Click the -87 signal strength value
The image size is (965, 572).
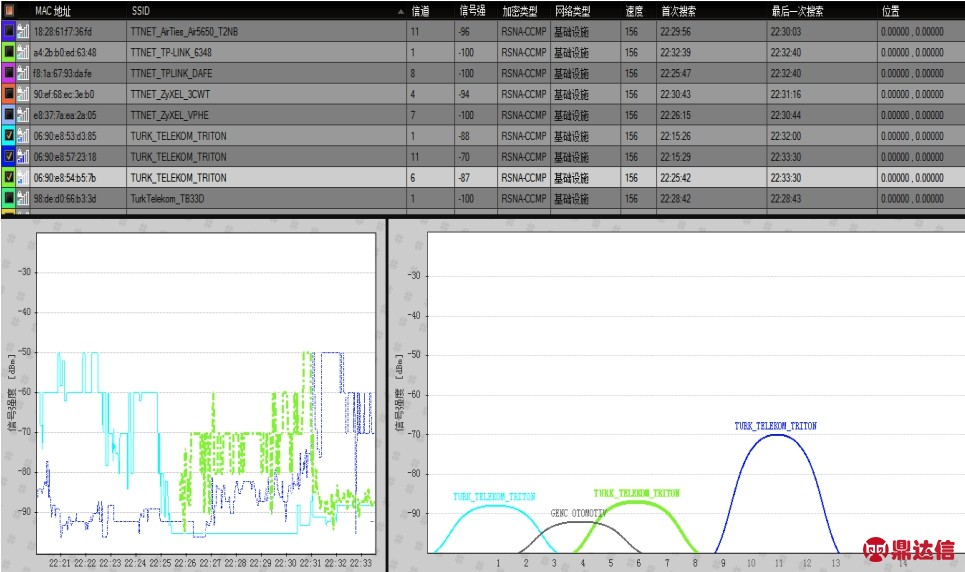[x=464, y=178]
